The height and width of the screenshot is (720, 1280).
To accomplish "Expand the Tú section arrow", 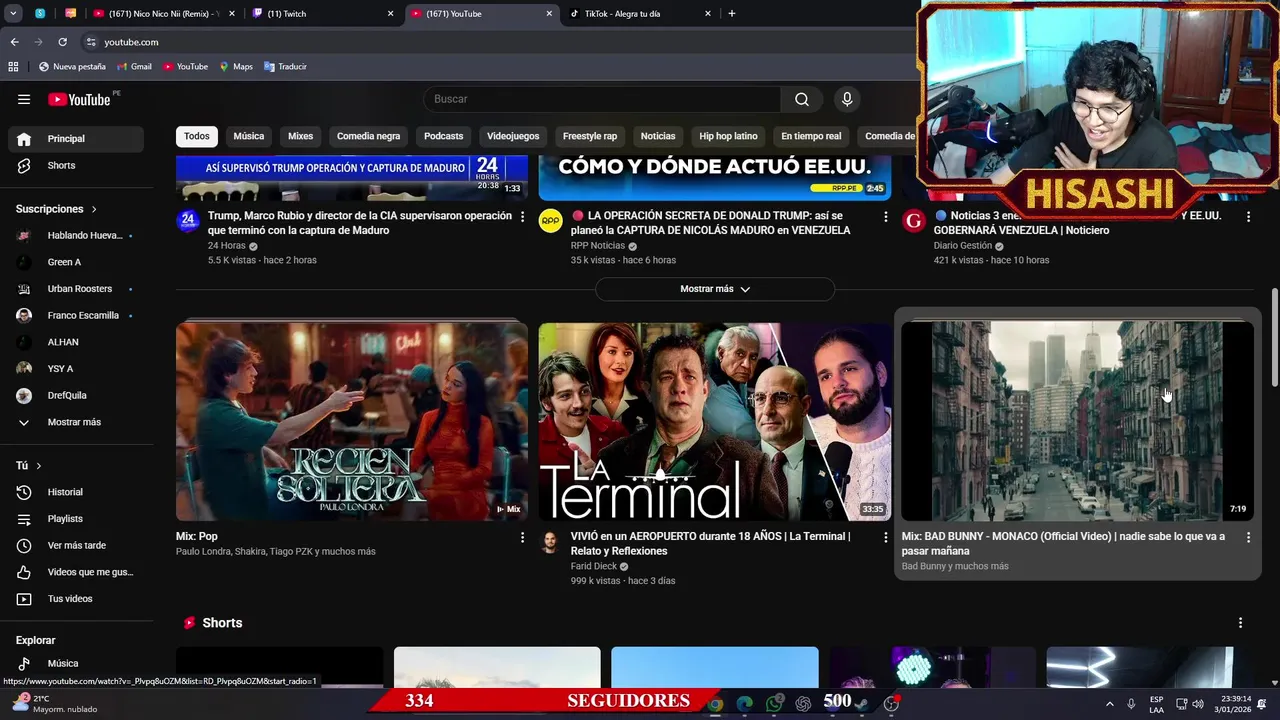I will click(x=39, y=466).
